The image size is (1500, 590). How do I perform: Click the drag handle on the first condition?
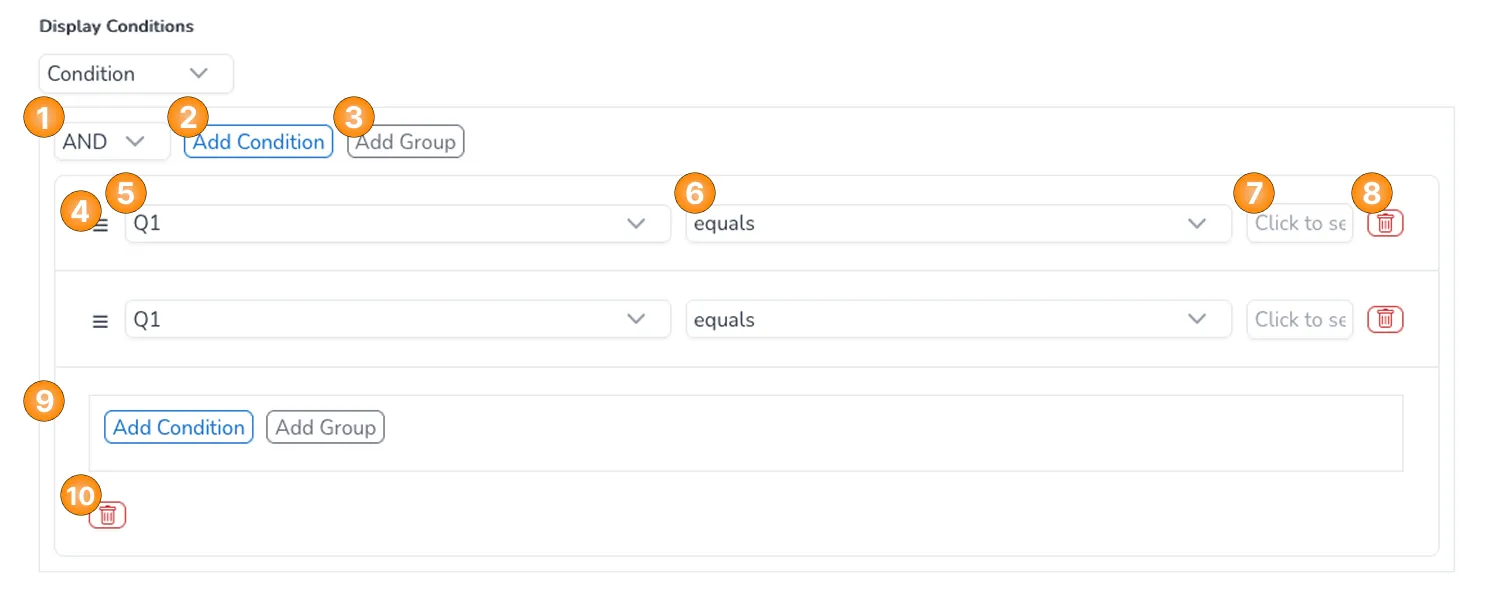tap(100, 223)
